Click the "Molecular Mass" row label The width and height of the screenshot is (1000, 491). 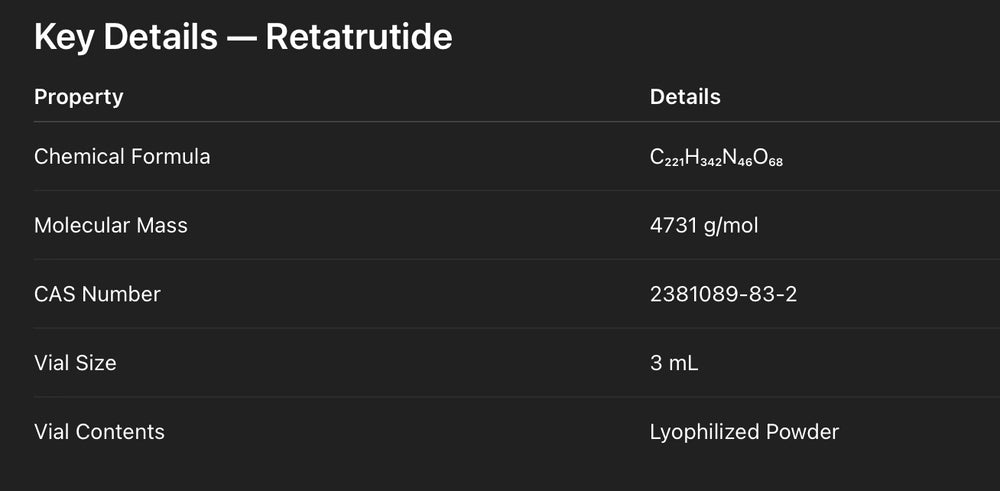[111, 226]
